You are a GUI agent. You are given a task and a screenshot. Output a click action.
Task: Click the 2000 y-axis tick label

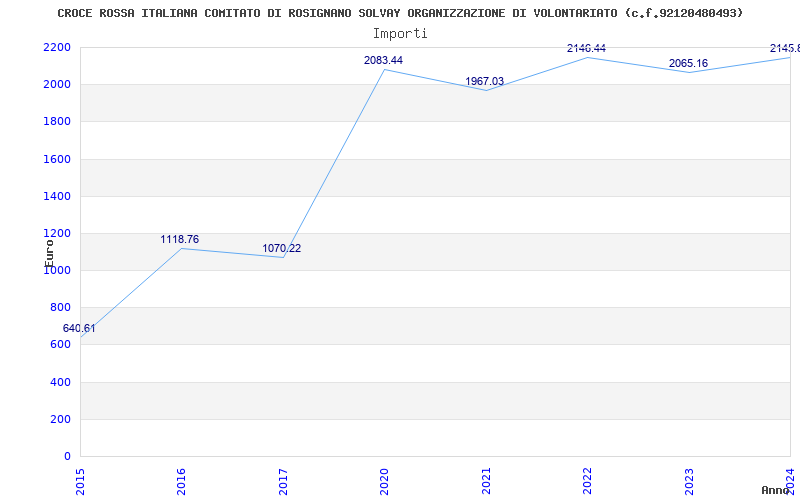(57, 85)
